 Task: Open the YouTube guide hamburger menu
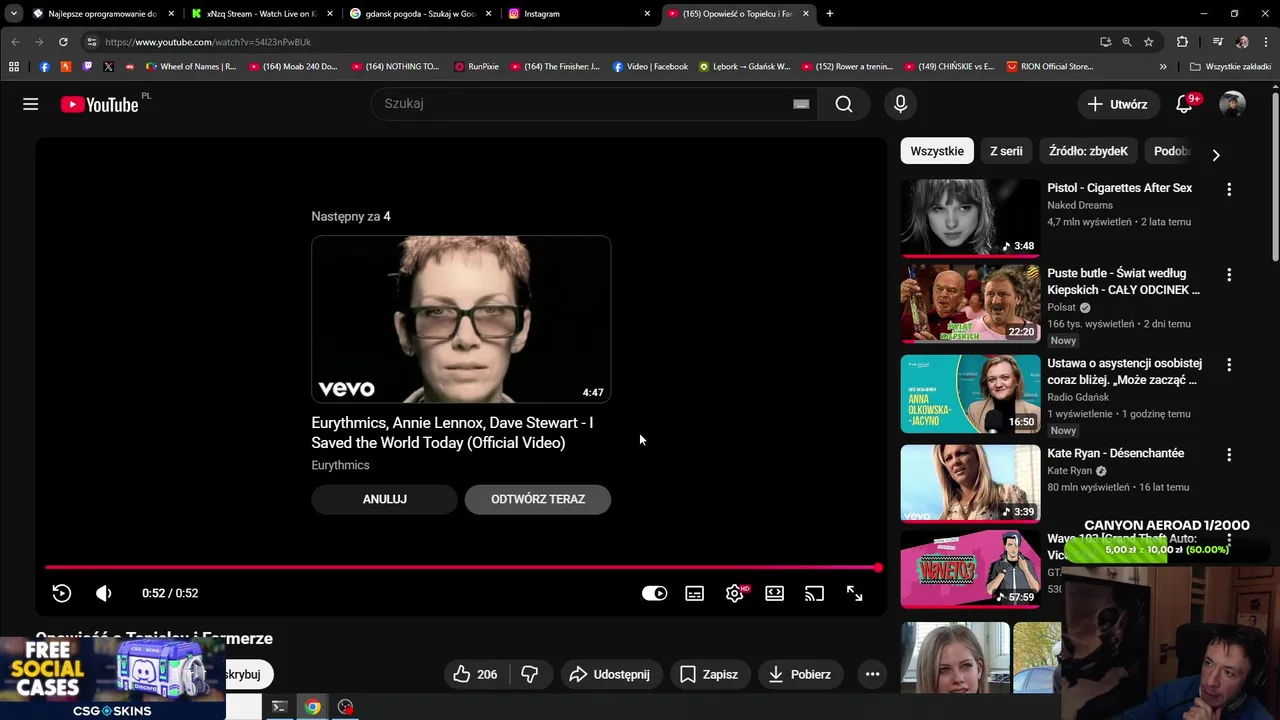pyautogui.click(x=31, y=104)
